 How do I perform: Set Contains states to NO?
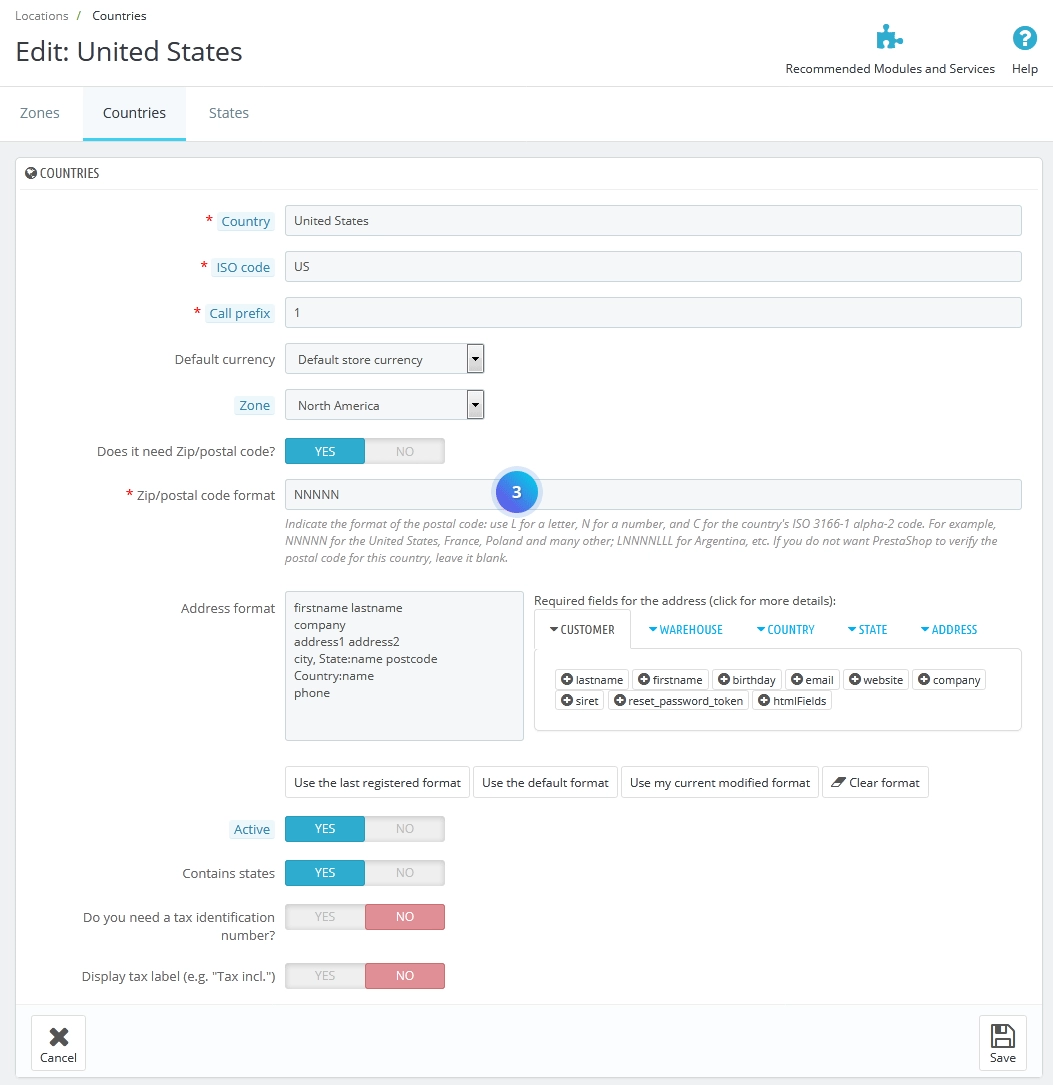[x=405, y=872]
